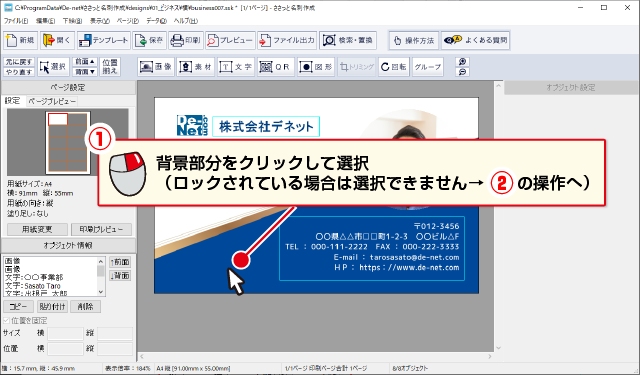The image size is (641, 375).
Task: Open the ヘルプ menu
Action: (186, 20)
